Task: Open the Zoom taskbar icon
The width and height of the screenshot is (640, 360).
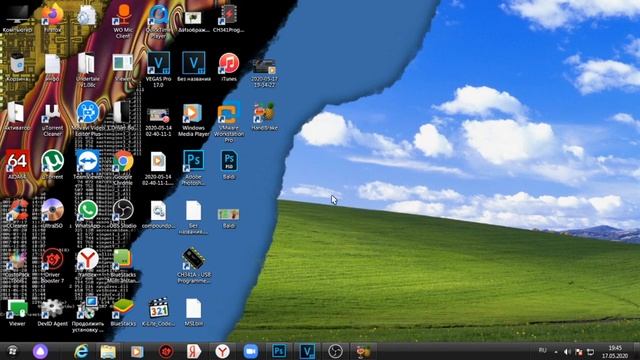Action: pos(251,351)
